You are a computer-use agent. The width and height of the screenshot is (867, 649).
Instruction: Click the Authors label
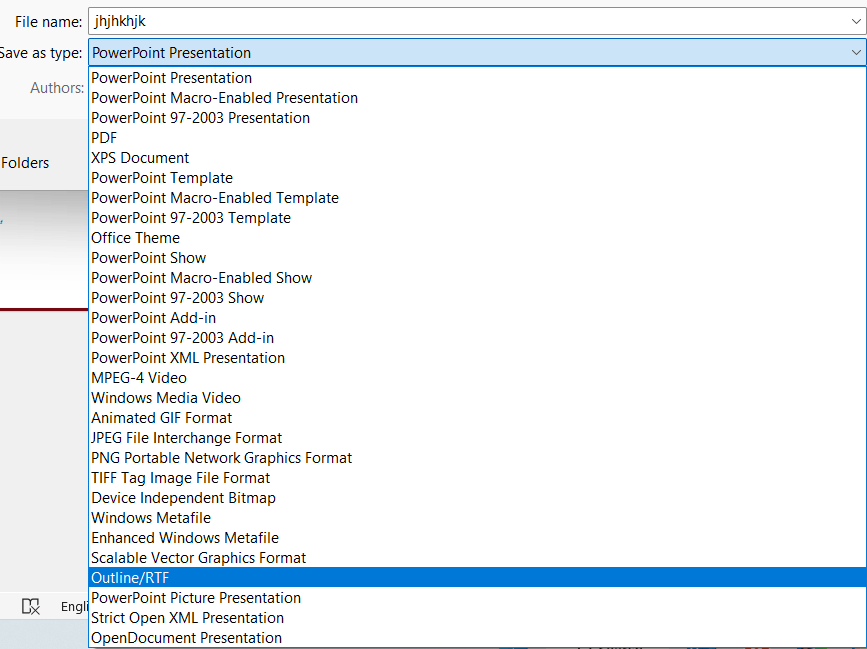click(57, 88)
